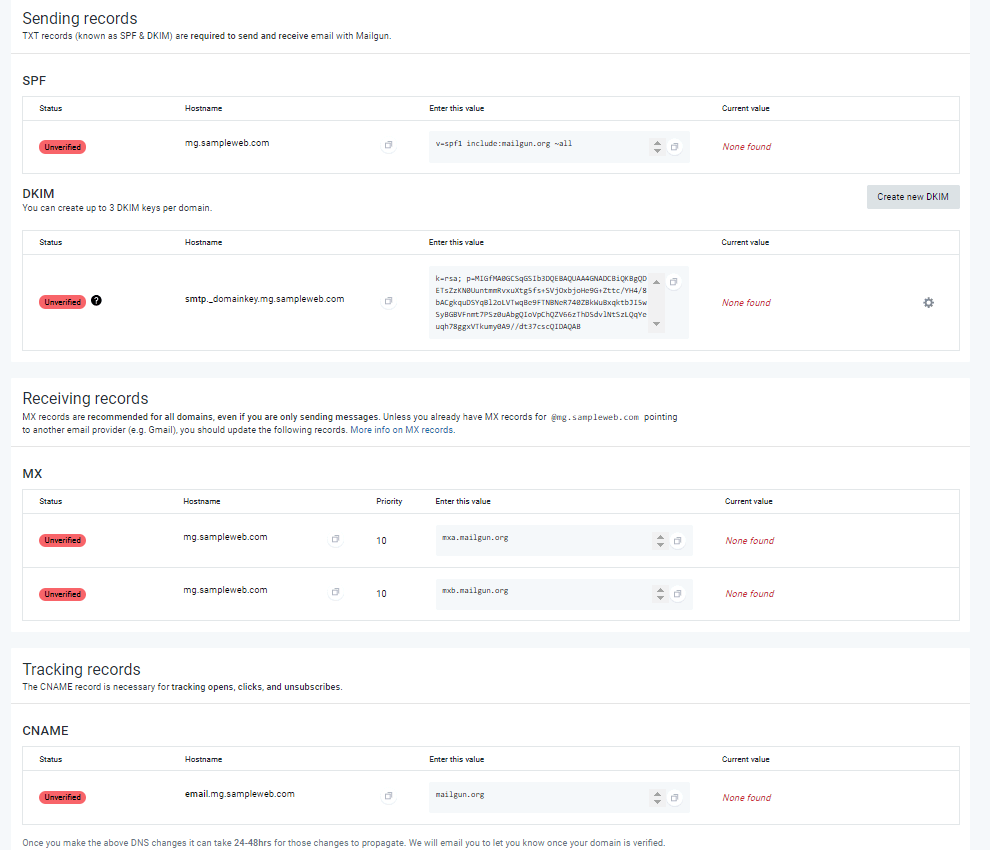Click the CNAME record Unverified badge

(62, 798)
